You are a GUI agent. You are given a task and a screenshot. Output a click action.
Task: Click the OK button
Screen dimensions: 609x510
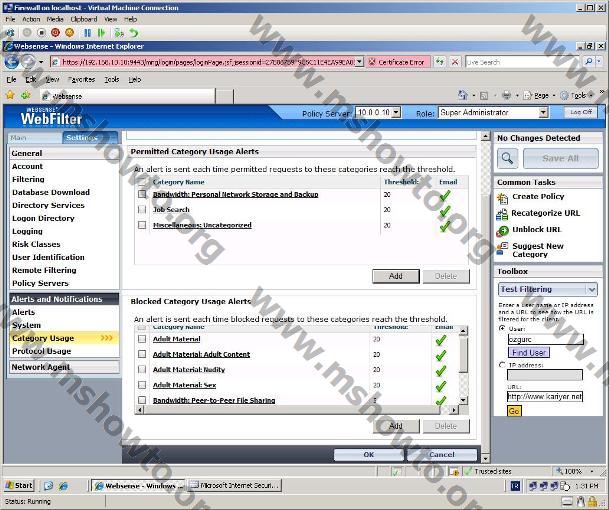coord(369,454)
